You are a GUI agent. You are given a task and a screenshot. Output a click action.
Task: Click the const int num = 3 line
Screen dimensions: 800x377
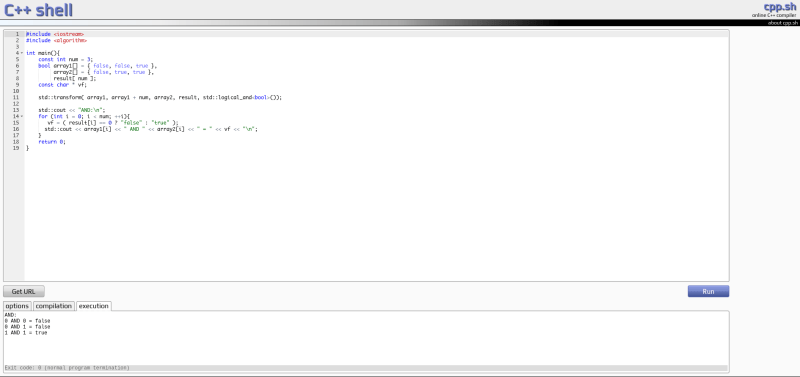[66, 59]
